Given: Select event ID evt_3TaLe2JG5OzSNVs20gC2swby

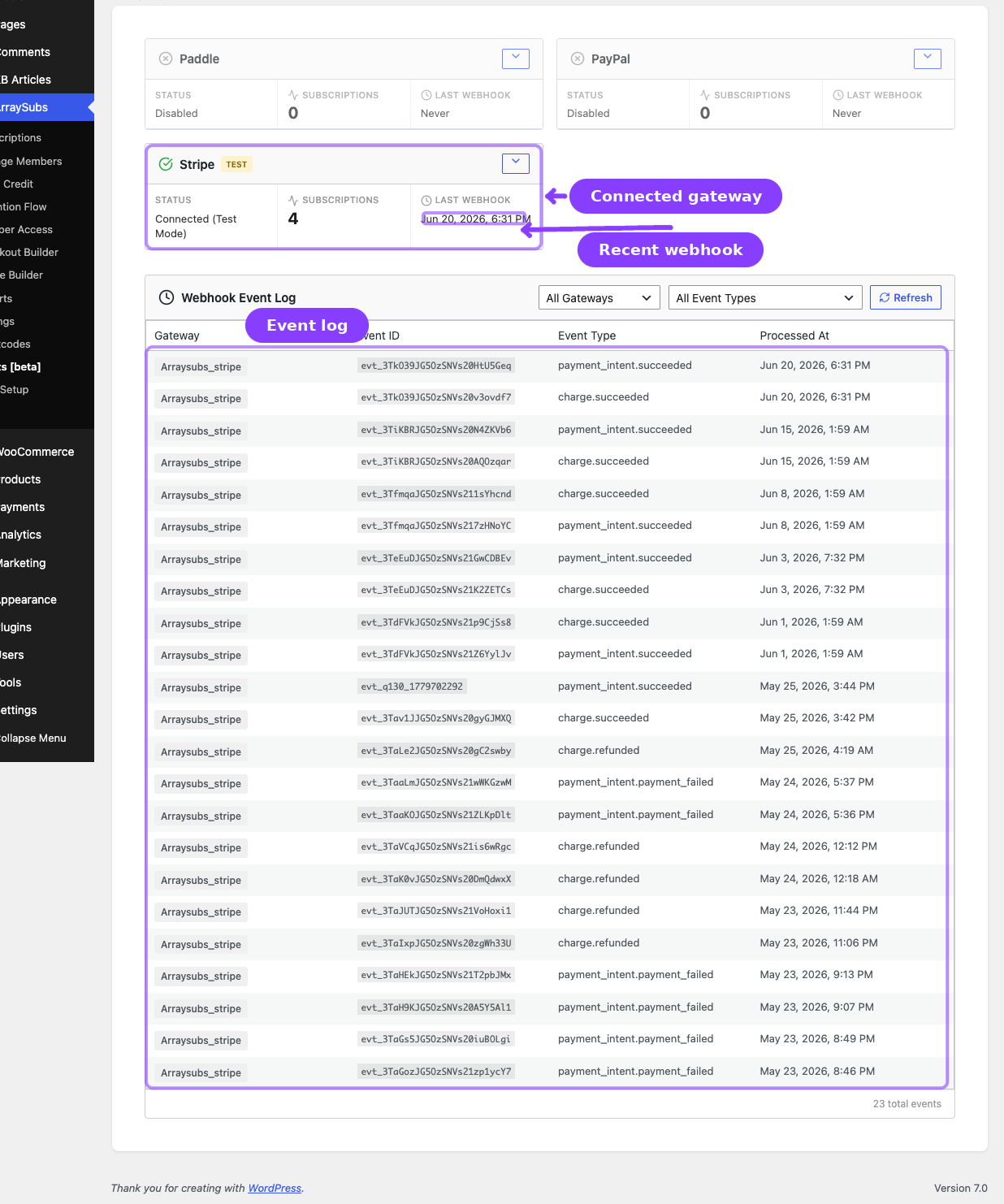Looking at the screenshot, I should [436, 751].
